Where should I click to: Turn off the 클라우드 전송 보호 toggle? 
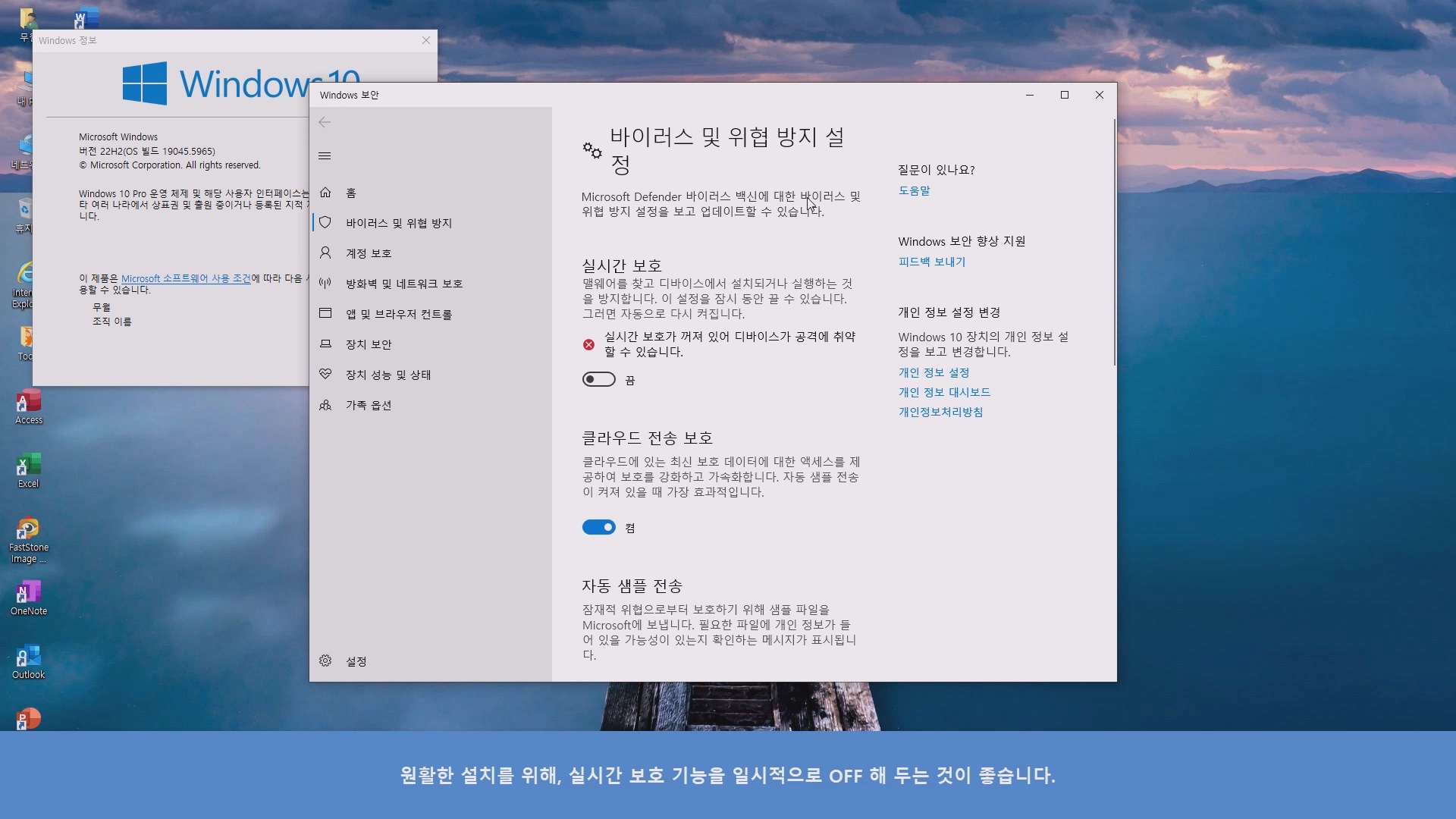click(598, 527)
